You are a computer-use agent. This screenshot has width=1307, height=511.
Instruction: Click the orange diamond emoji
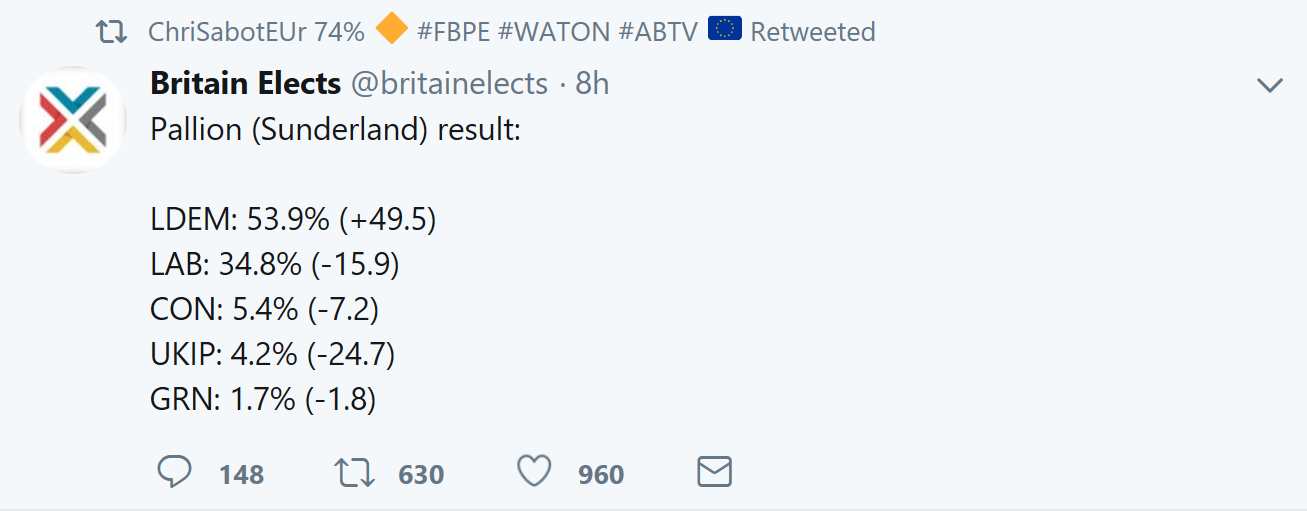pyautogui.click(x=391, y=31)
